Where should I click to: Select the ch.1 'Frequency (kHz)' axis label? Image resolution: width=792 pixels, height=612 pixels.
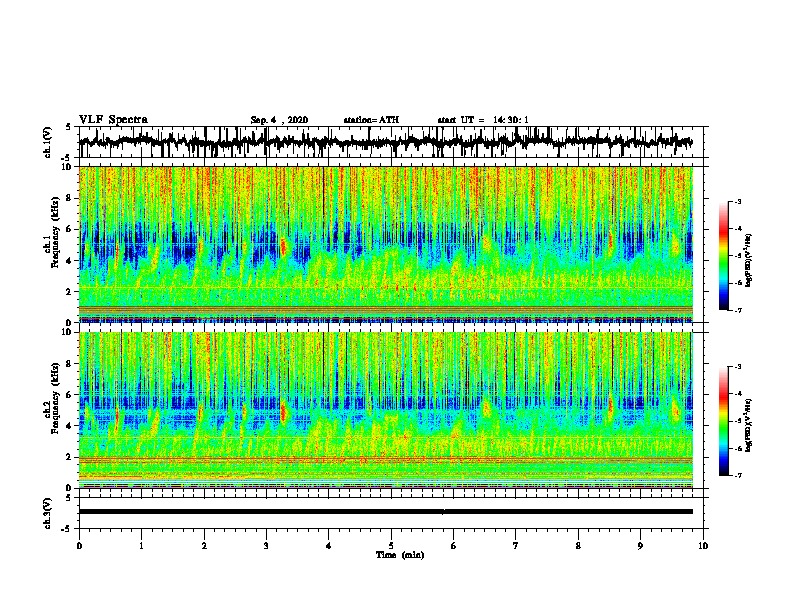[55, 234]
